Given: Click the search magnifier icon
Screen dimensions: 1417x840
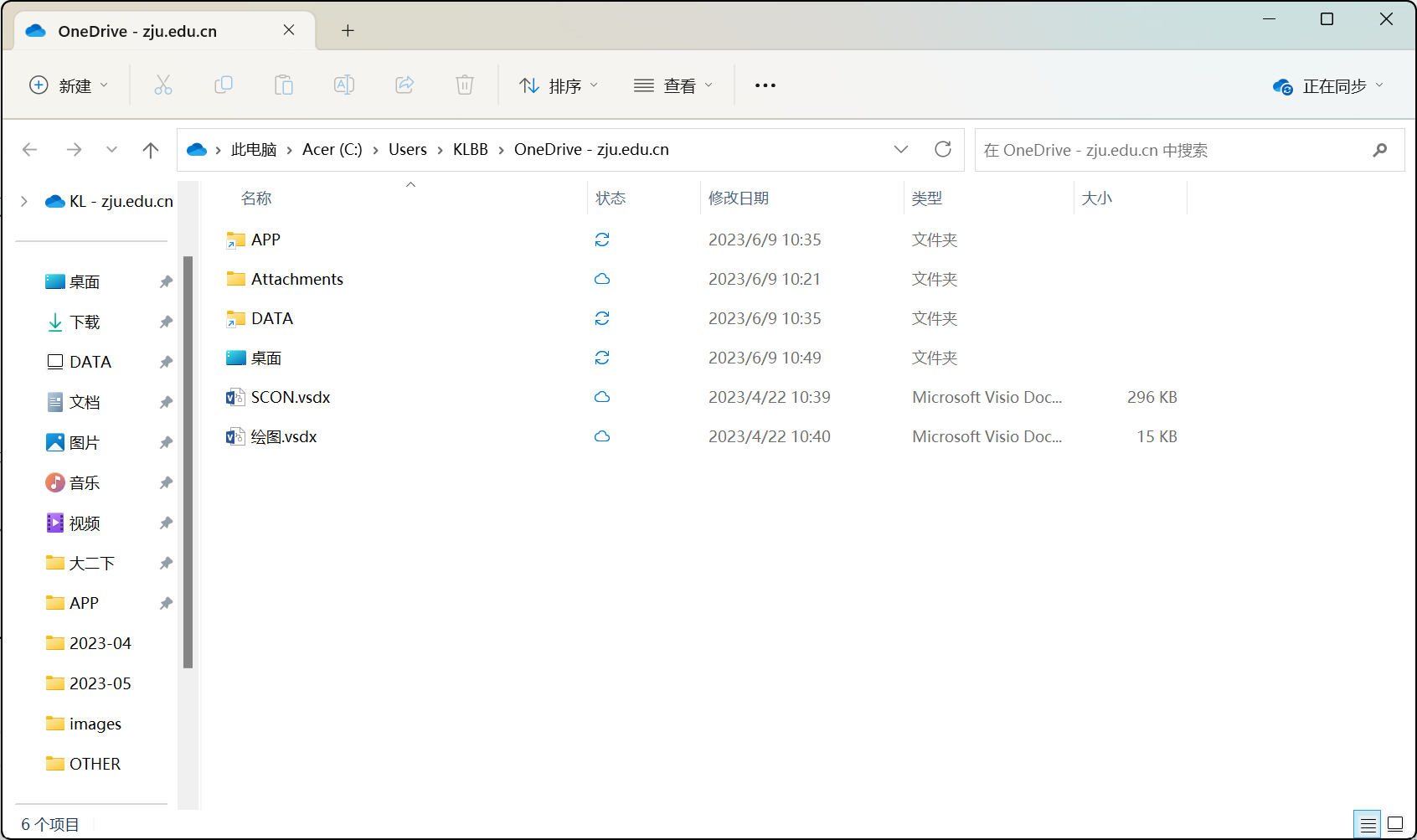Looking at the screenshot, I should (x=1380, y=150).
